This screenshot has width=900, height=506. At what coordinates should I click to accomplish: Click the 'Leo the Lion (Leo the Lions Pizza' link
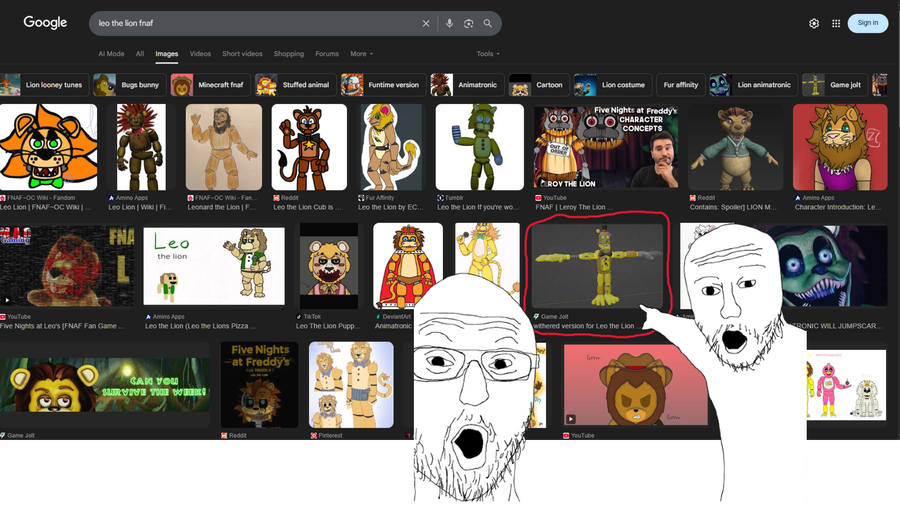(x=200, y=326)
